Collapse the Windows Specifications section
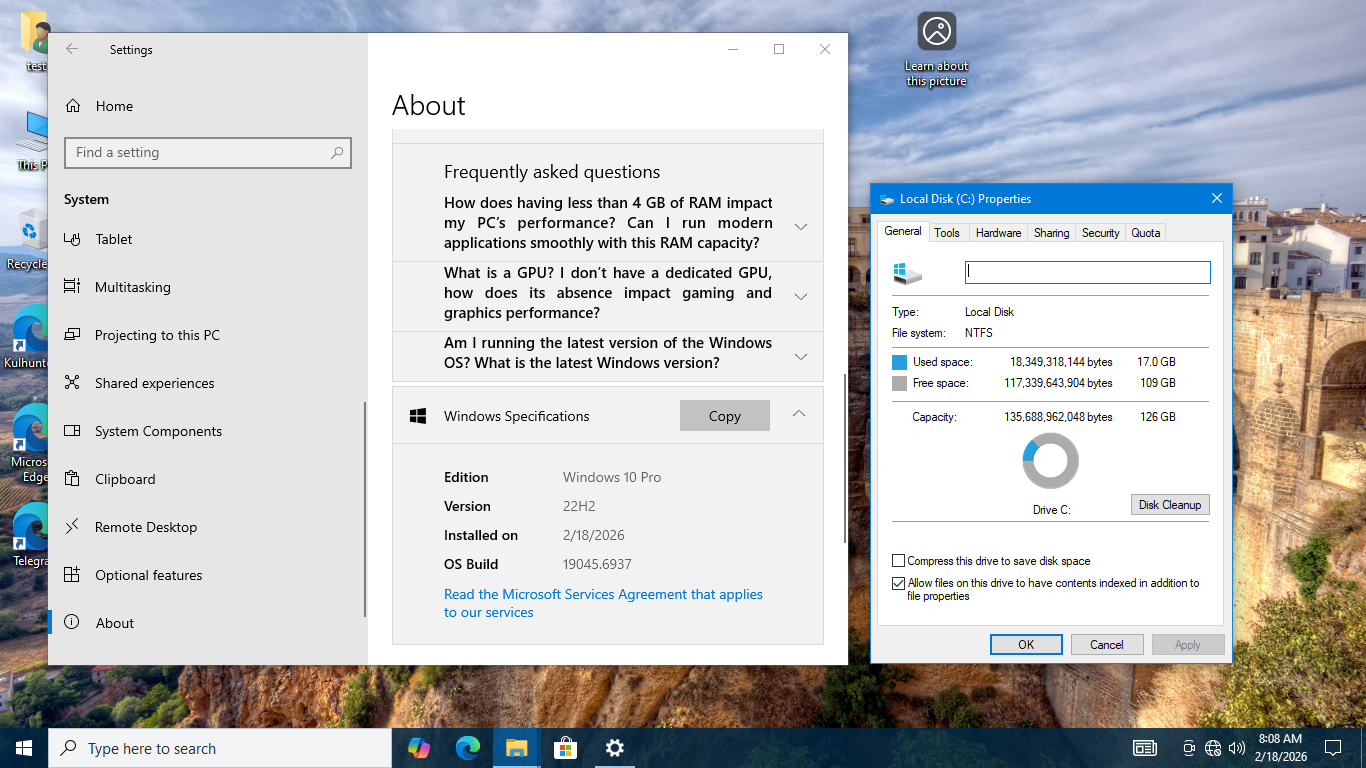Viewport: 1366px width, 768px height. coord(798,414)
